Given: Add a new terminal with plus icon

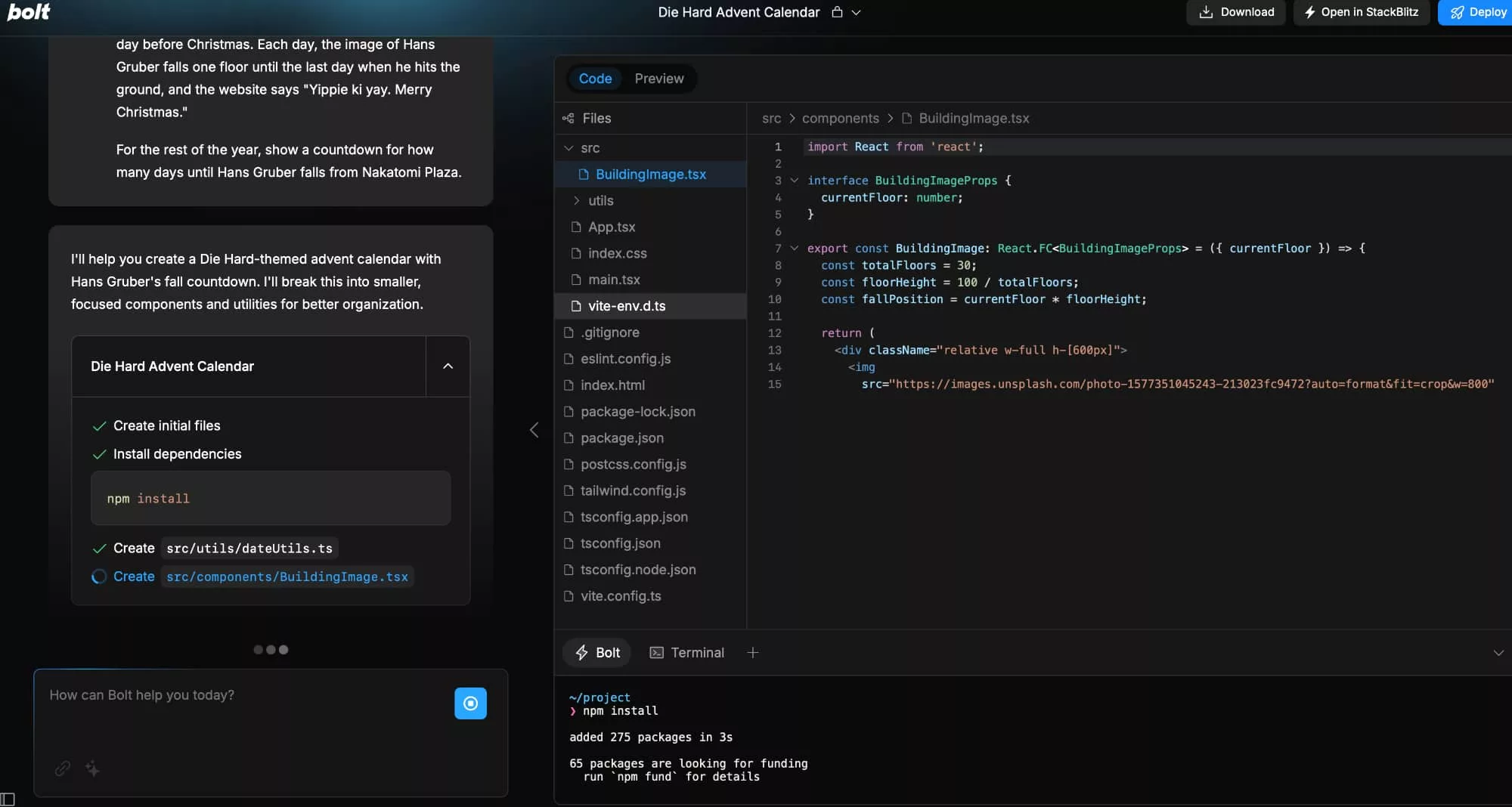Looking at the screenshot, I should (x=752, y=653).
